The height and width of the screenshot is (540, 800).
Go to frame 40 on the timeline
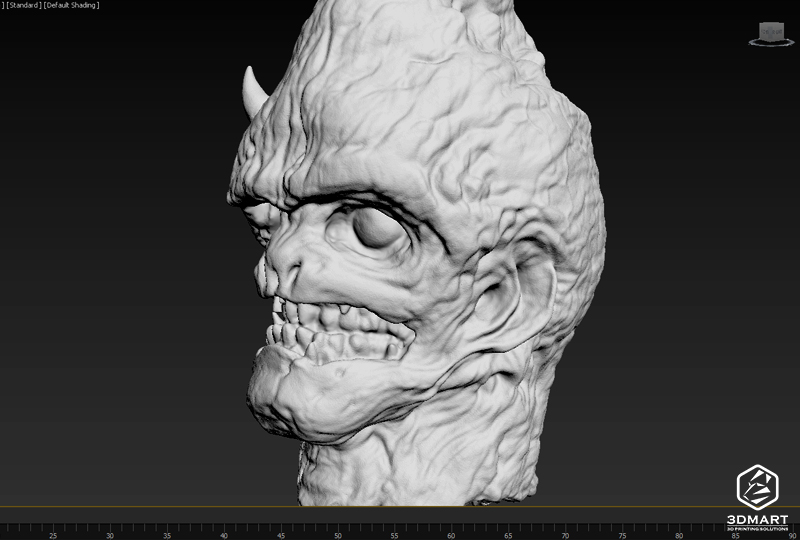[x=223, y=529]
